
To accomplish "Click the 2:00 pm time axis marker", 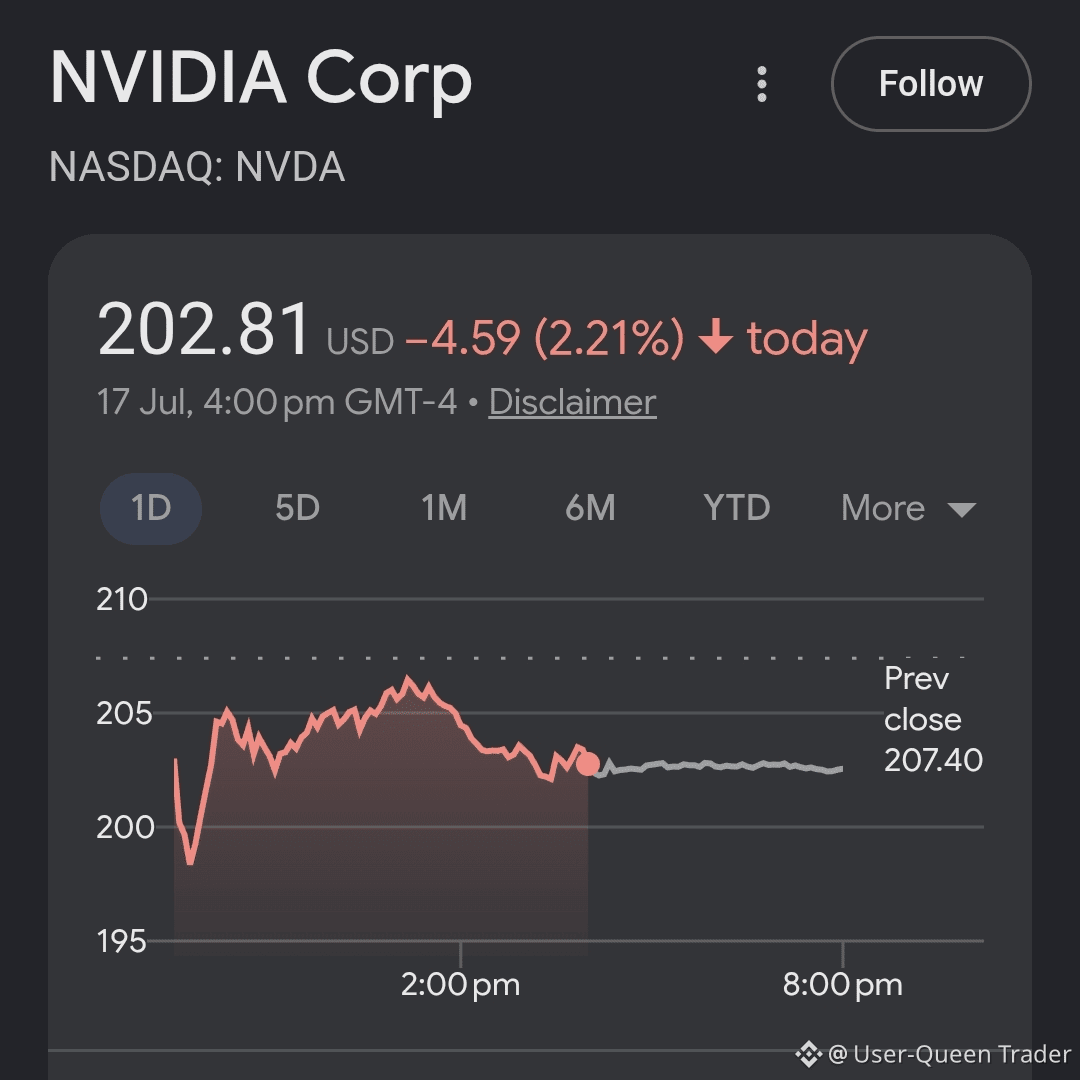I will [x=460, y=984].
